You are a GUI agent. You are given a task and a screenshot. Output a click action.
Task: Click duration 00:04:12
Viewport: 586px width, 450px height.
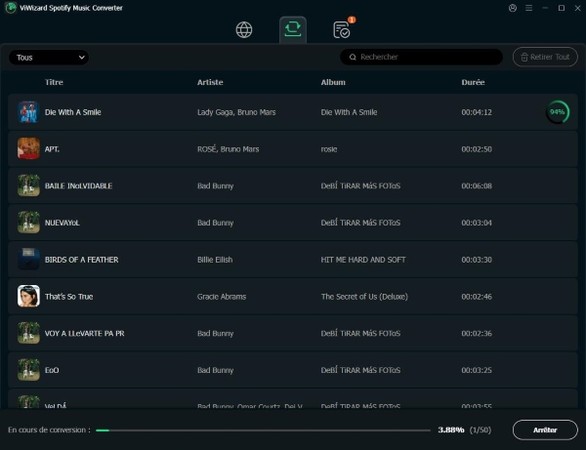coord(476,112)
